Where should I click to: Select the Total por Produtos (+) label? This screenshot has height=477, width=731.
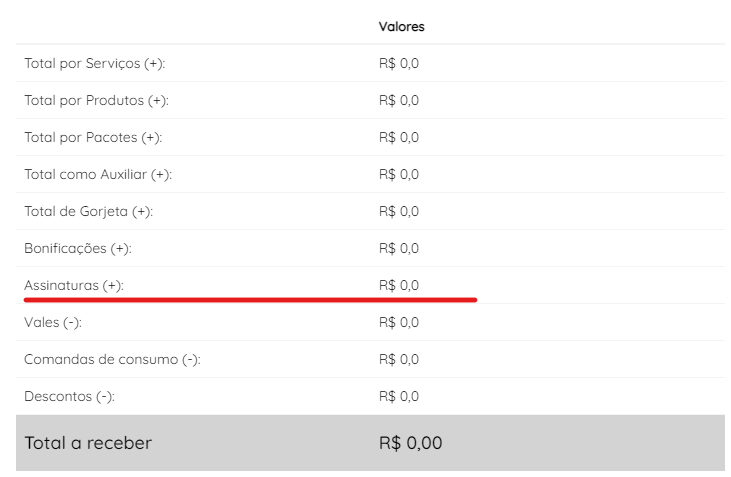(97, 100)
